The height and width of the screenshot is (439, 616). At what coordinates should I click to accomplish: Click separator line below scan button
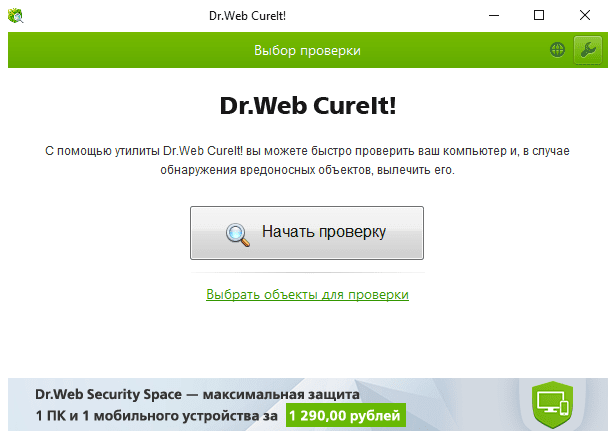click(307, 272)
